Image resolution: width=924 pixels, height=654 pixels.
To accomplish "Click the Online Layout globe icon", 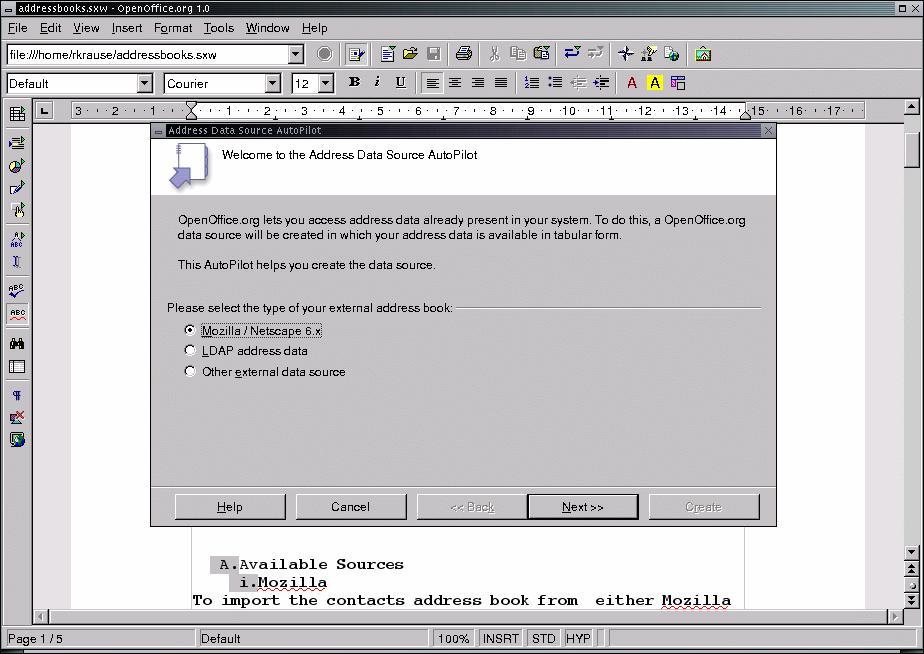I will [x=17, y=440].
